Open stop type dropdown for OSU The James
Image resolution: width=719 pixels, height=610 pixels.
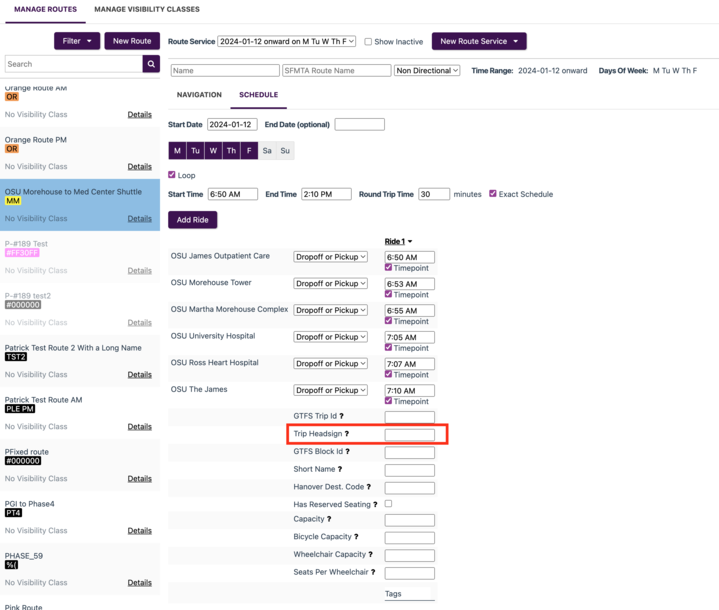click(330, 390)
